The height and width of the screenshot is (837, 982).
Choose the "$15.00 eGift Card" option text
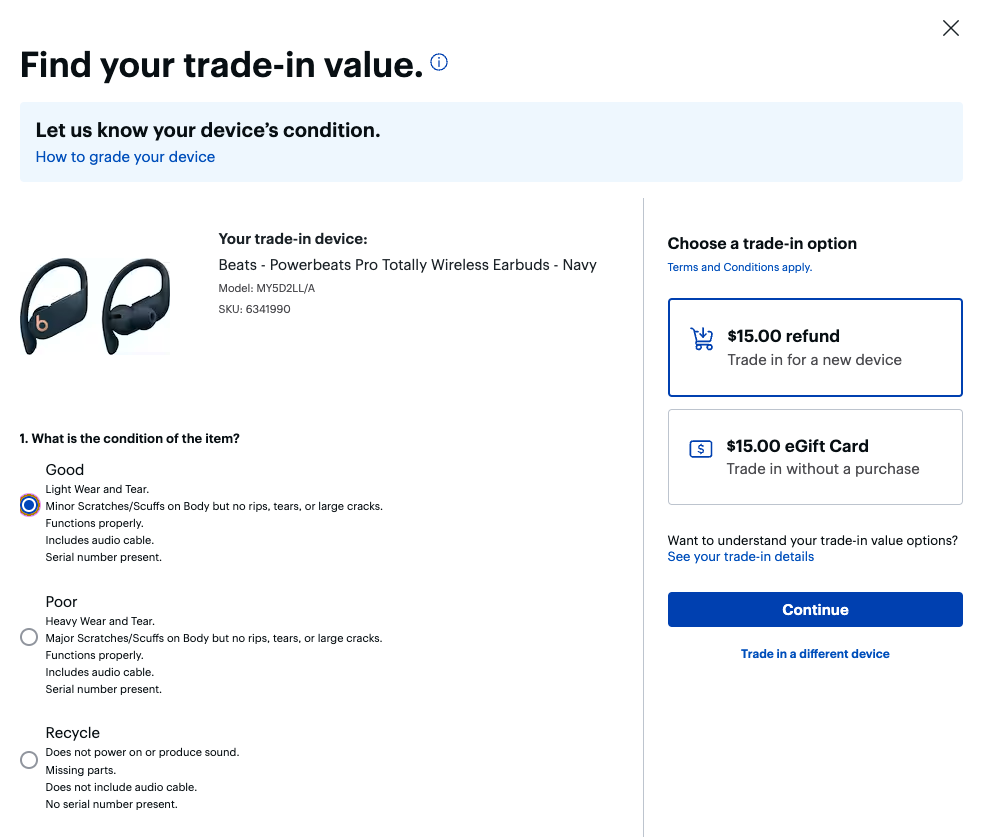[x=797, y=446]
